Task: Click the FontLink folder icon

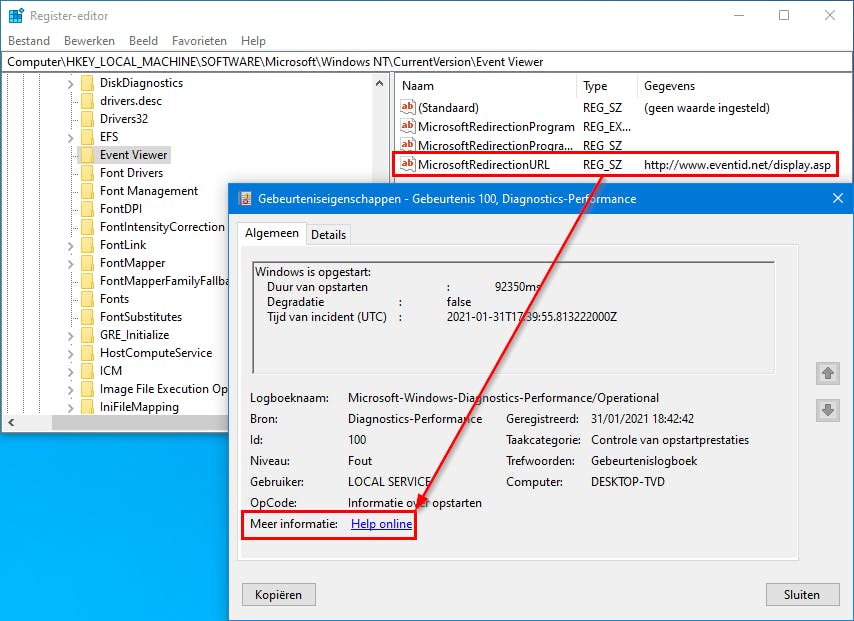Action: click(87, 245)
